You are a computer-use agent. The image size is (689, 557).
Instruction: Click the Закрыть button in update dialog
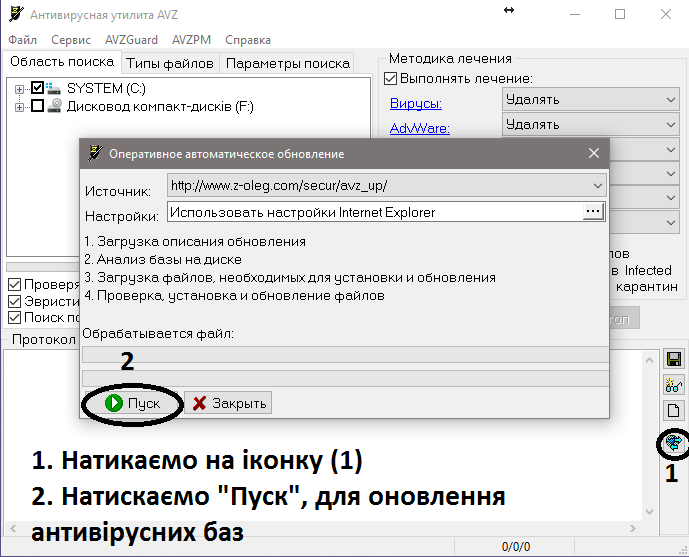tap(229, 403)
